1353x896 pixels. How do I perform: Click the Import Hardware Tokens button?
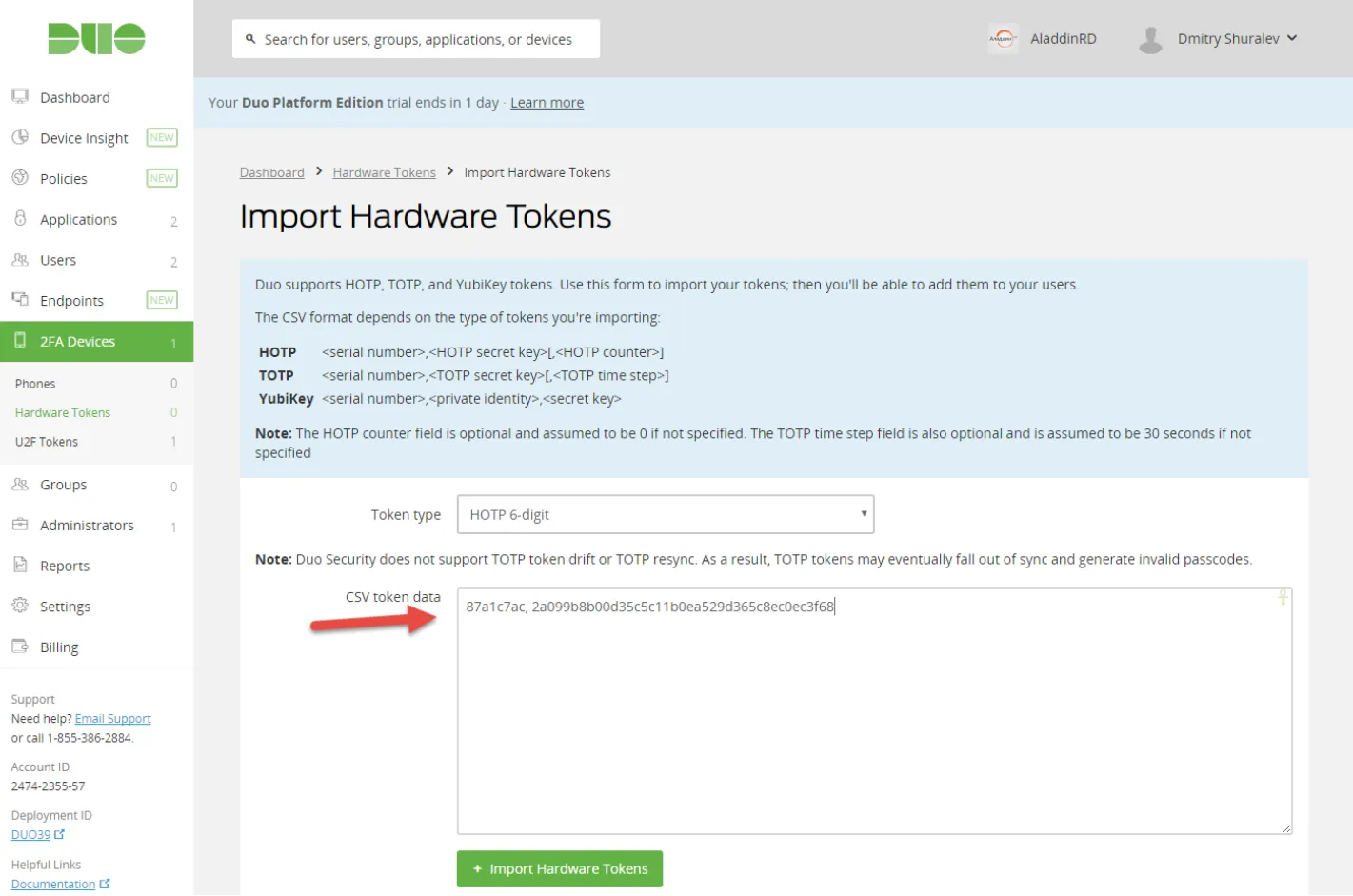click(x=560, y=868)
